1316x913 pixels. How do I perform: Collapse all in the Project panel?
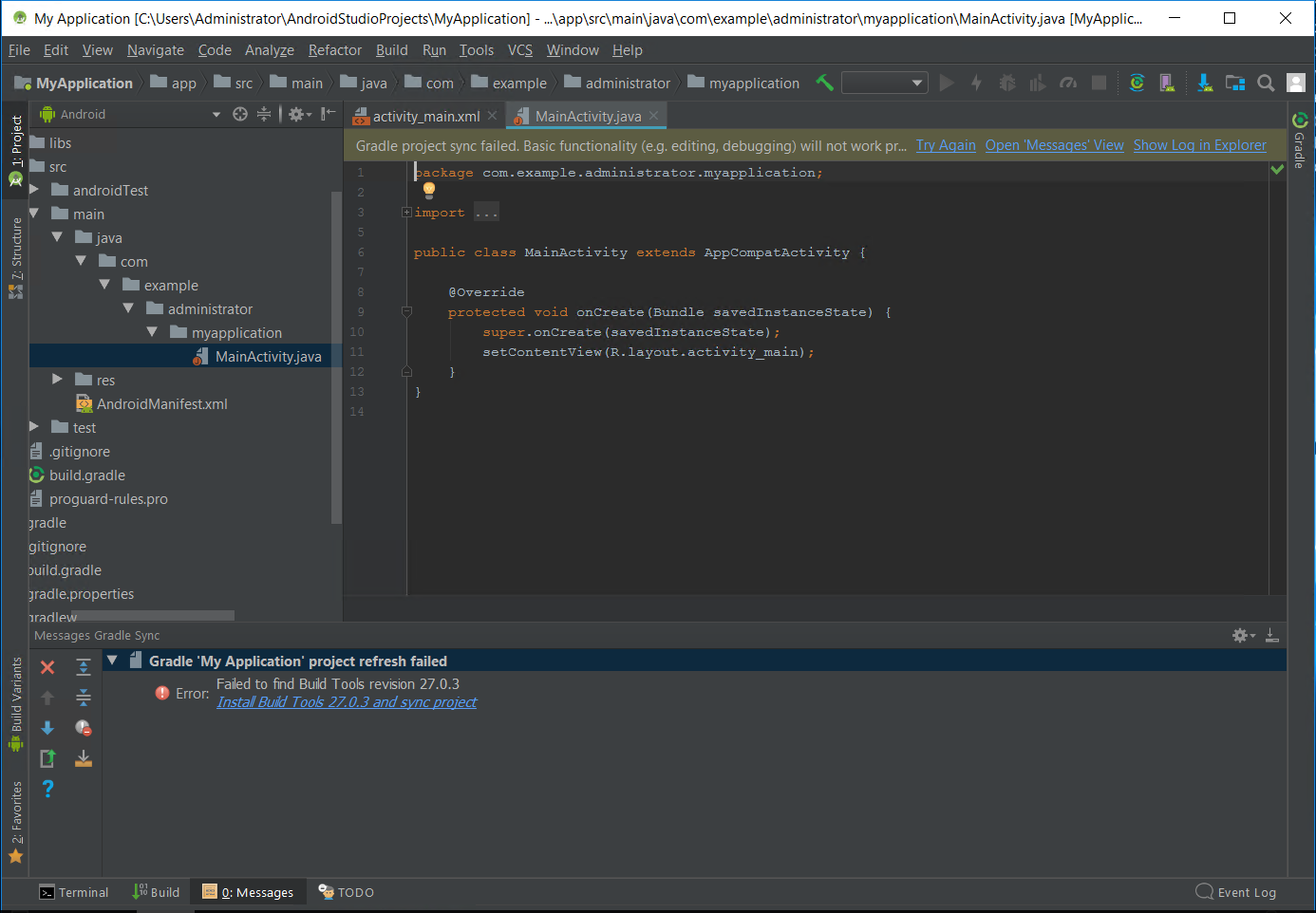[264, 114]
